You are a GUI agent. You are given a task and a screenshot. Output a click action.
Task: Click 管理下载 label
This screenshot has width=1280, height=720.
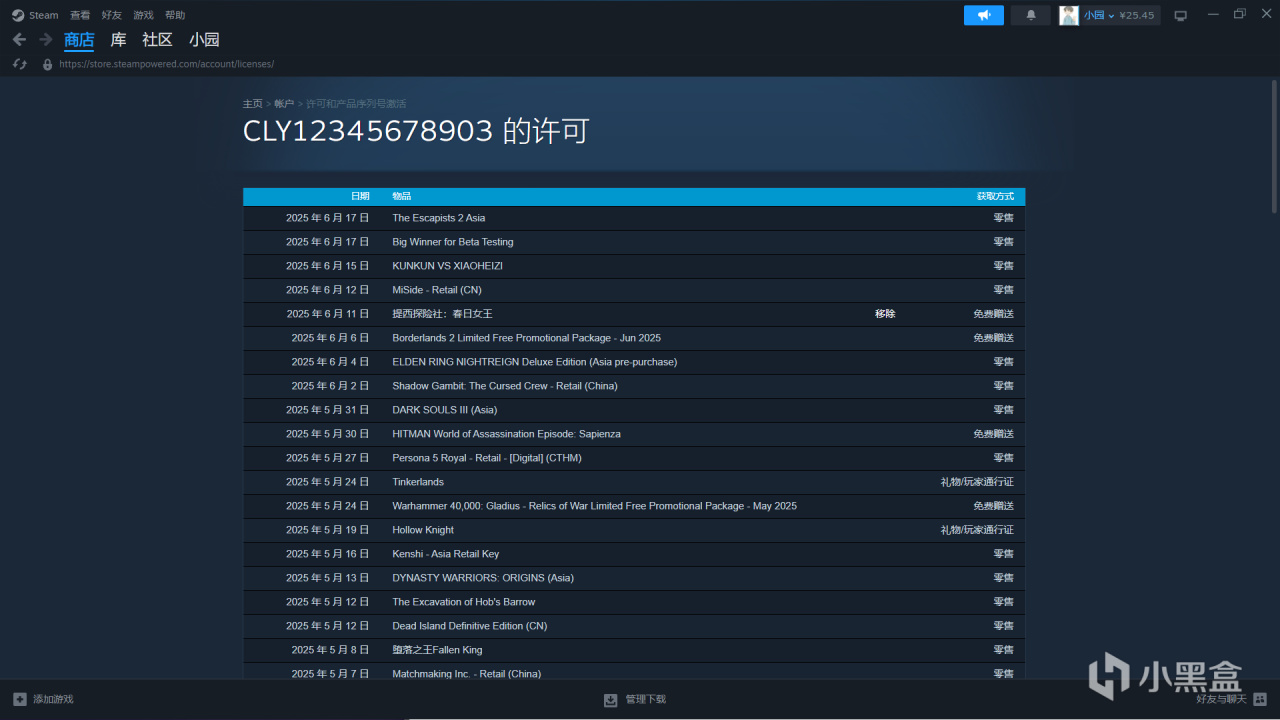click(646, 699)
